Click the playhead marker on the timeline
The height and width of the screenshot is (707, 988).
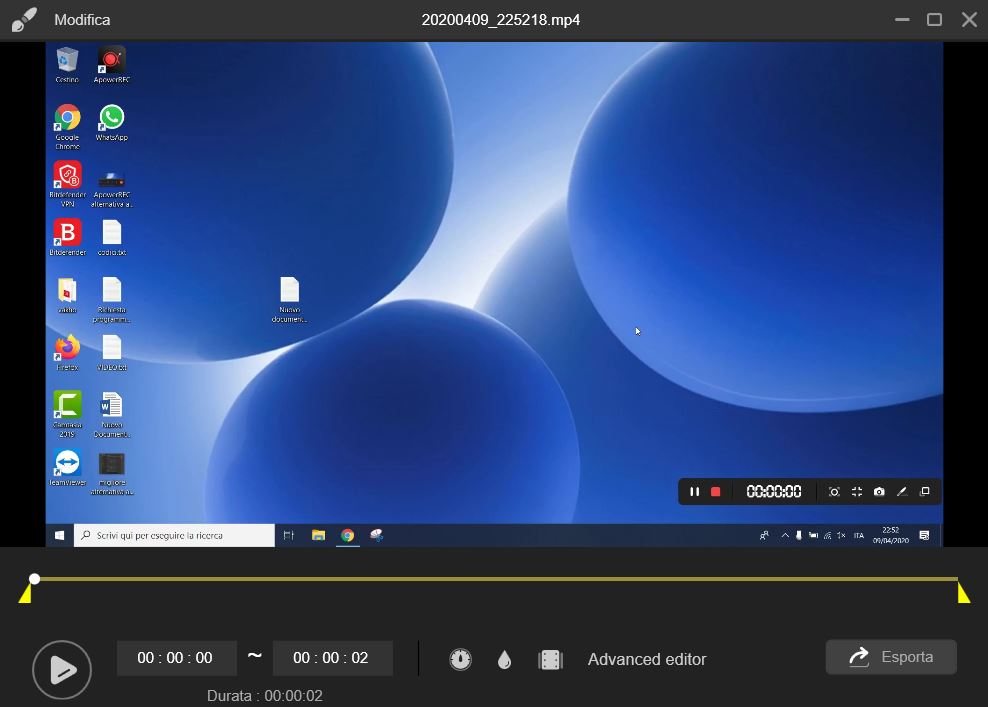tap(34, 578)
